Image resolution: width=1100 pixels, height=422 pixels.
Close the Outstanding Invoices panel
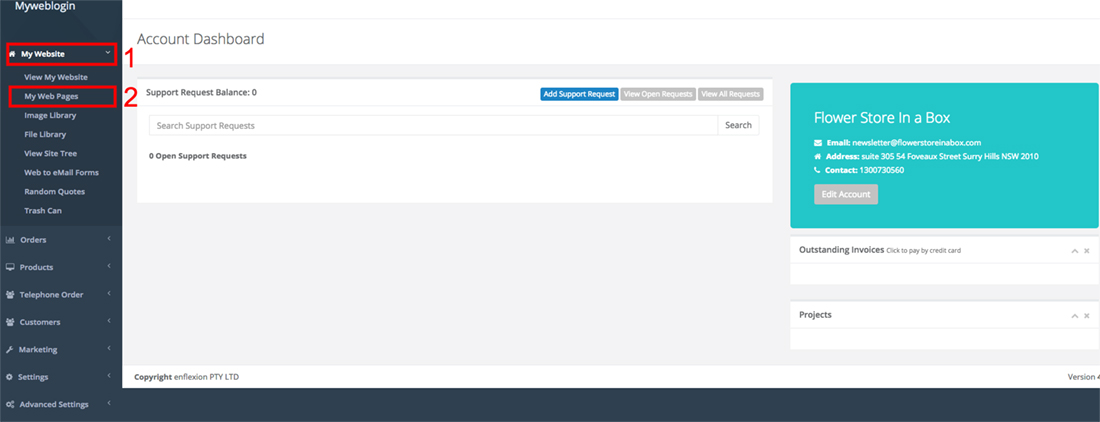click(1087, 250)
